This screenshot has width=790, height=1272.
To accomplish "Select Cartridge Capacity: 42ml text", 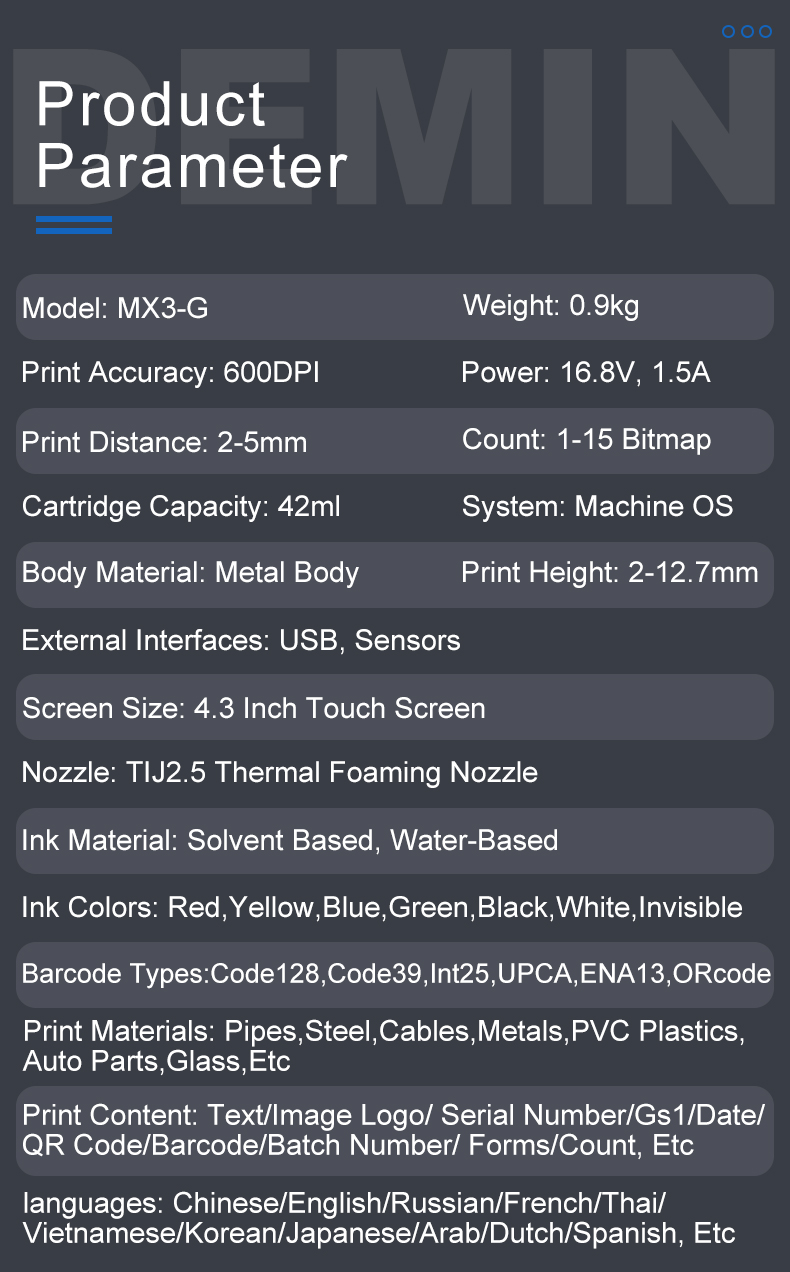I will point(181,506).
